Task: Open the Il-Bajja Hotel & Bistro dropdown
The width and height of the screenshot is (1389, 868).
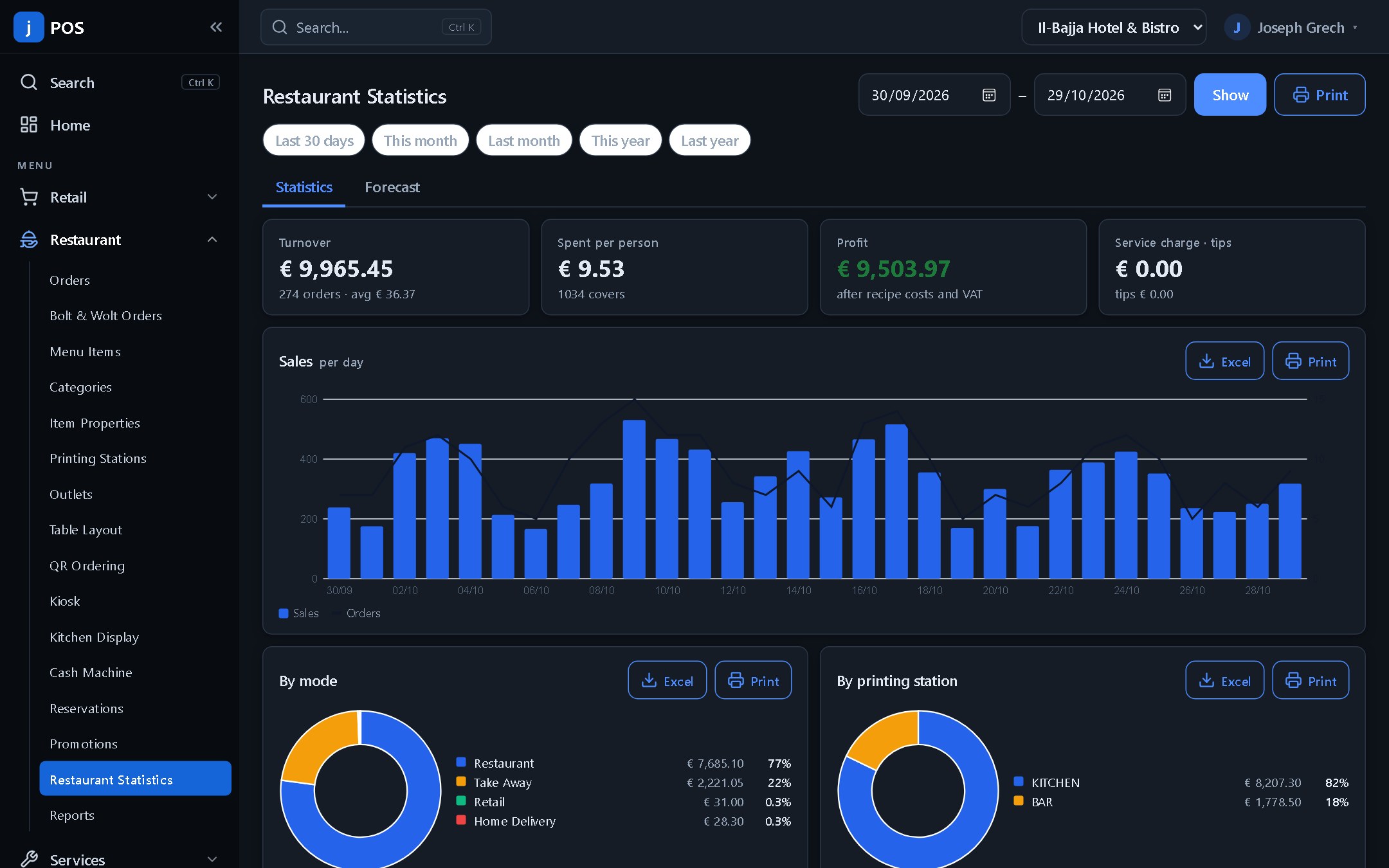Action: tap(1114, 27)
